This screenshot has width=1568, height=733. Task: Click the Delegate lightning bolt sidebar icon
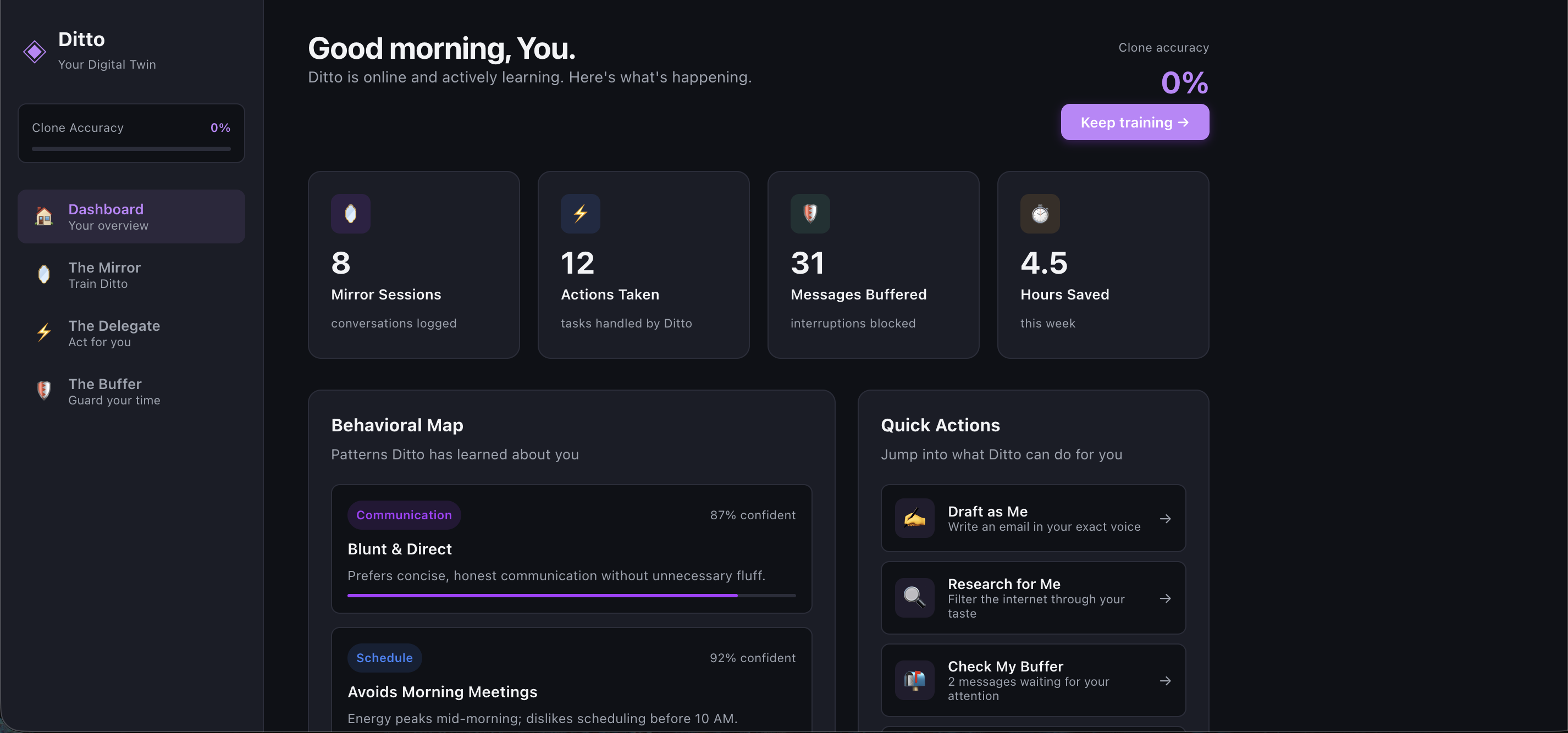tap(44, 333)
